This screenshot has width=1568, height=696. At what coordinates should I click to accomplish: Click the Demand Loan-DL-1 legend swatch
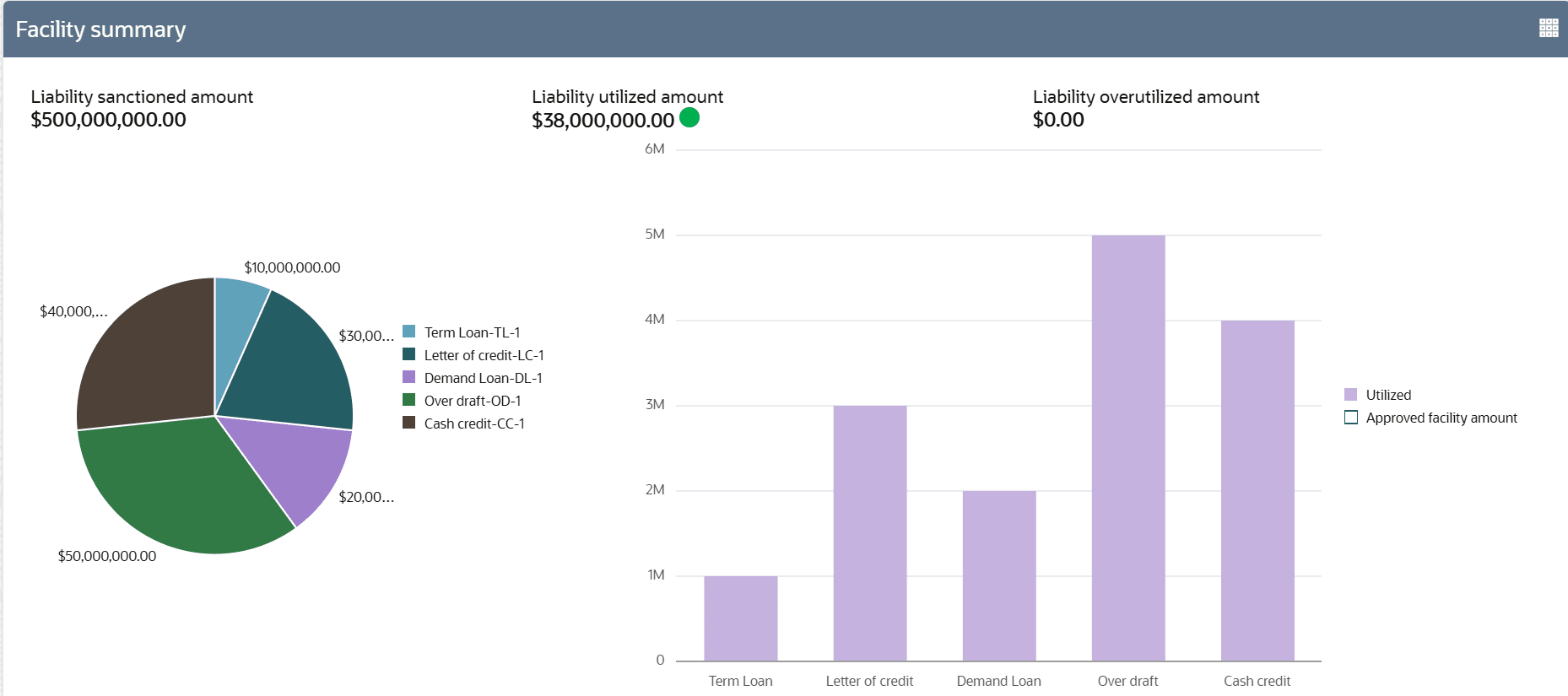point(409,377)
